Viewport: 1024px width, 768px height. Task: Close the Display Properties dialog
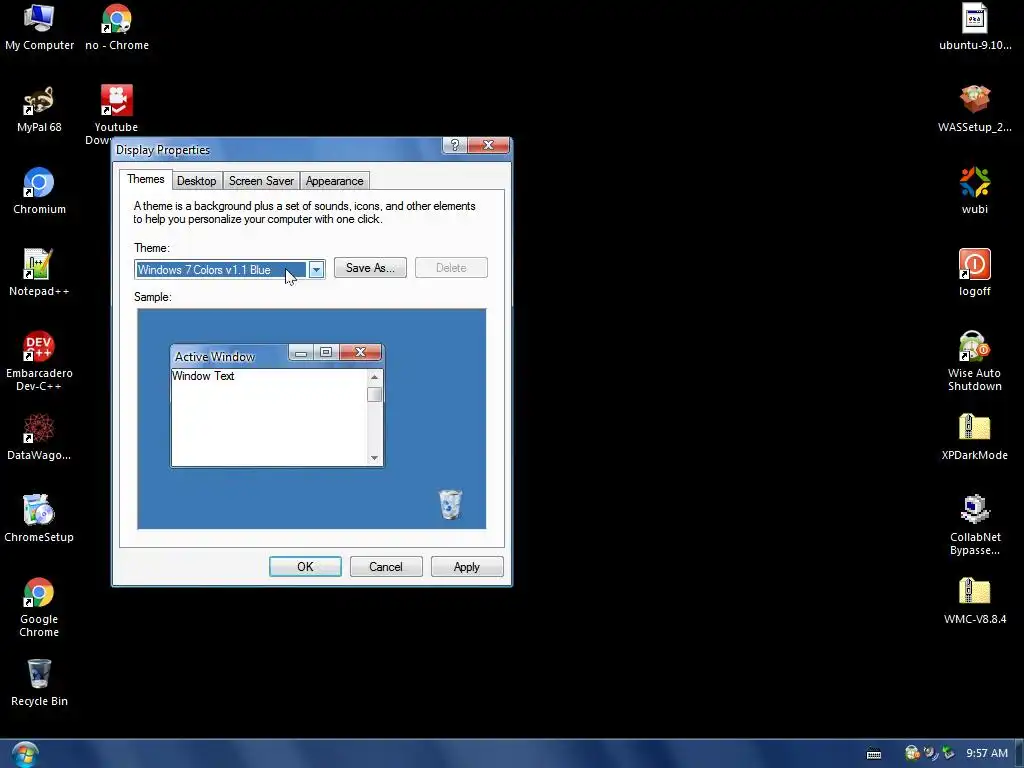[x=488, y=145]
